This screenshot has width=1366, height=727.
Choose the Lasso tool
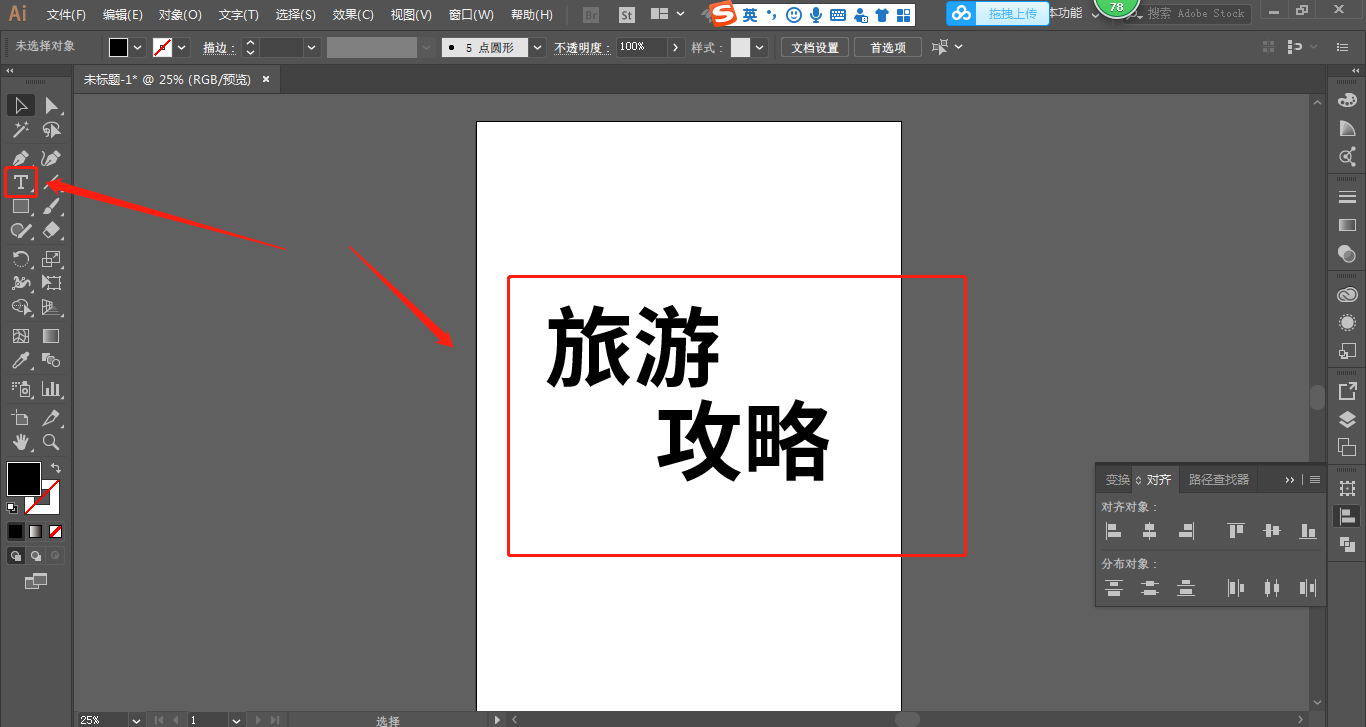coord(51,130)
